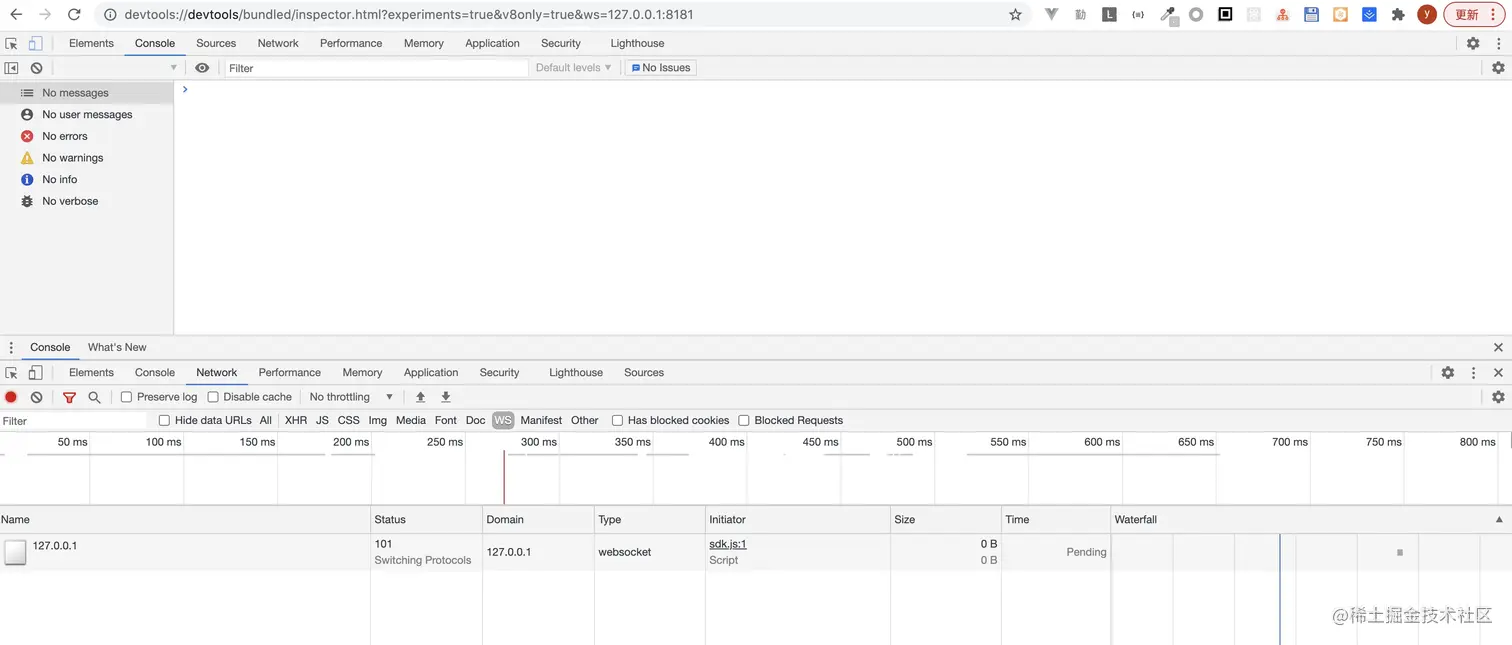Clear the network log

(x=36, y=397)
